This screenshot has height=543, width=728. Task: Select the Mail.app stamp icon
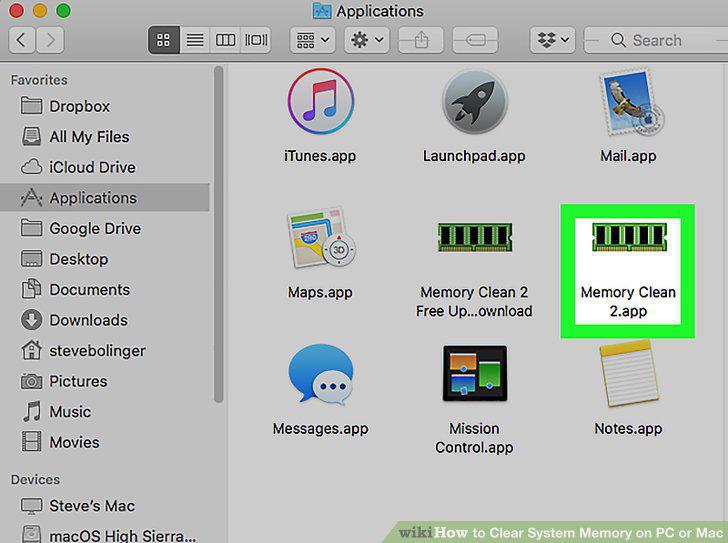(630, 102)
